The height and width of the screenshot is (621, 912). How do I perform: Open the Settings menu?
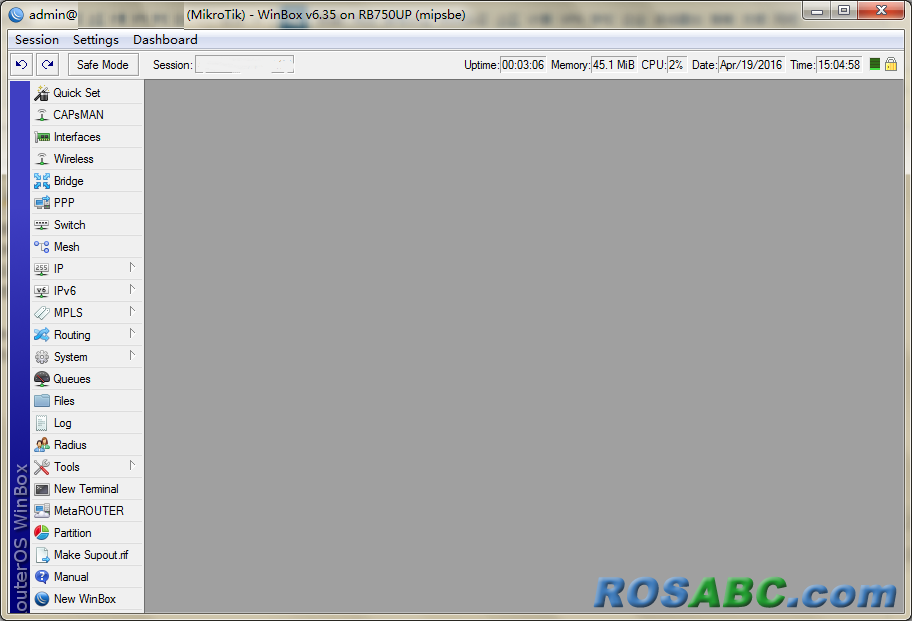(x=96, y=40)
